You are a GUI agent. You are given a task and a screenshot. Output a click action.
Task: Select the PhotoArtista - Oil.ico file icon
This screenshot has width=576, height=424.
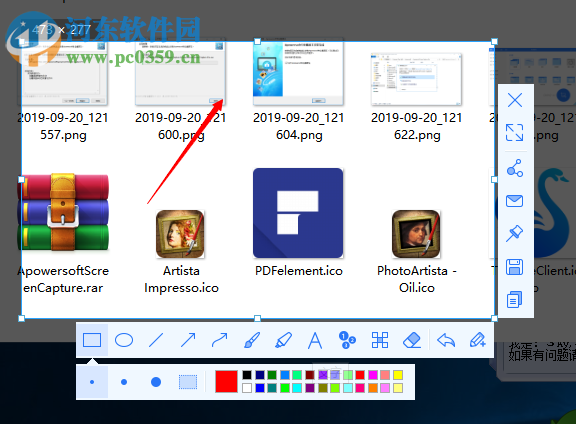(416, 234)
